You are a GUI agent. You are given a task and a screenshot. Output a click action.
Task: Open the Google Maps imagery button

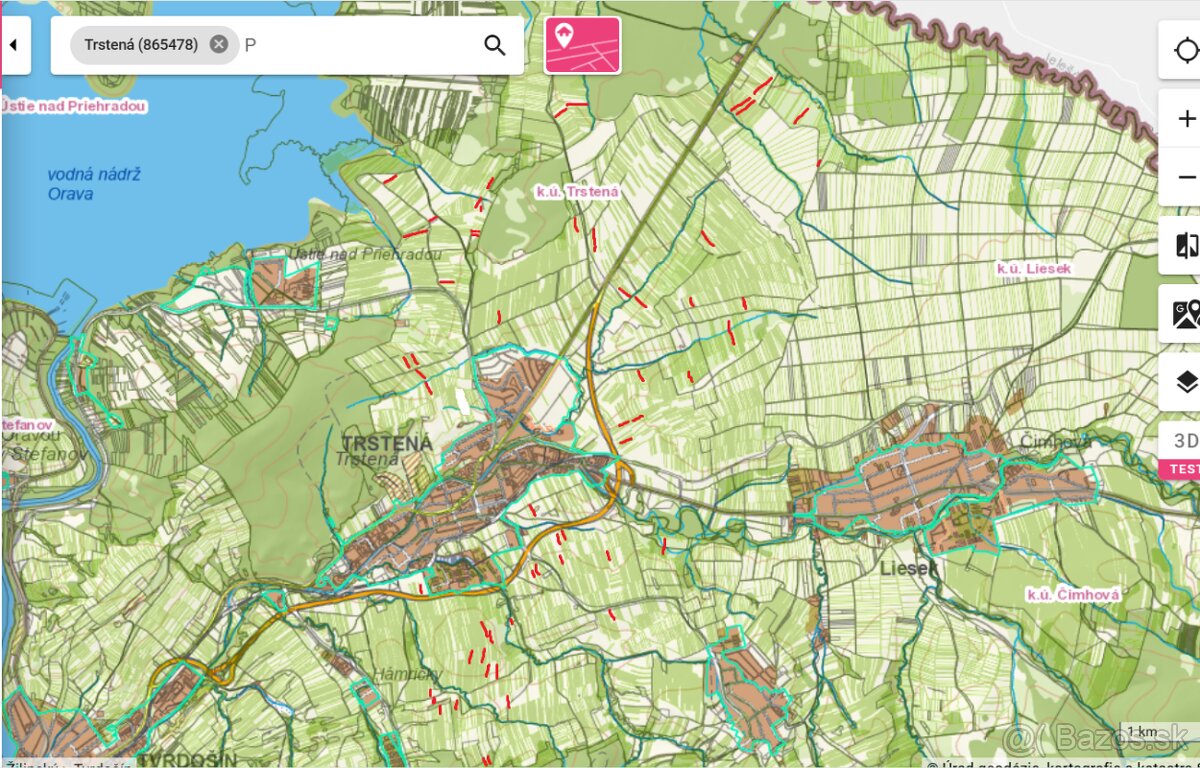click(1186, 314)
